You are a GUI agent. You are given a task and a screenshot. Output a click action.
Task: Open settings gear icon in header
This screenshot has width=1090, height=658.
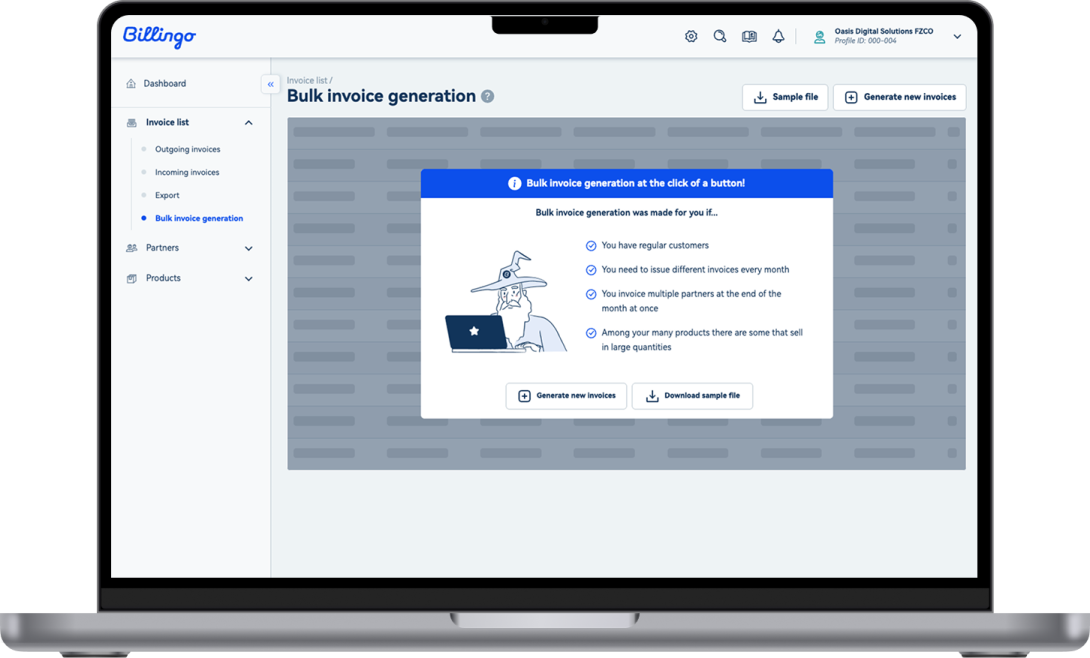(691, 36)
